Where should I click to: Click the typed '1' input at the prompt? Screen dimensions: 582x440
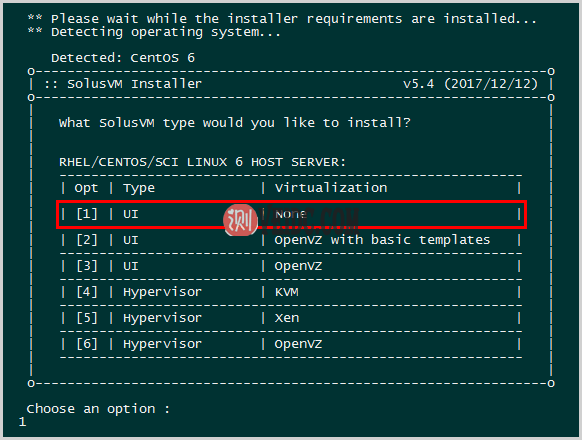(x=23, y=422)
